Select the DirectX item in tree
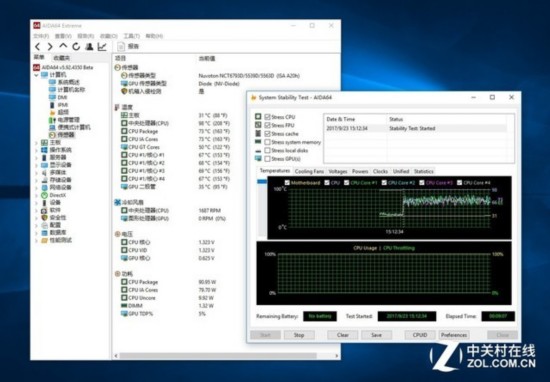550x382 pixels. coord(57,195)
